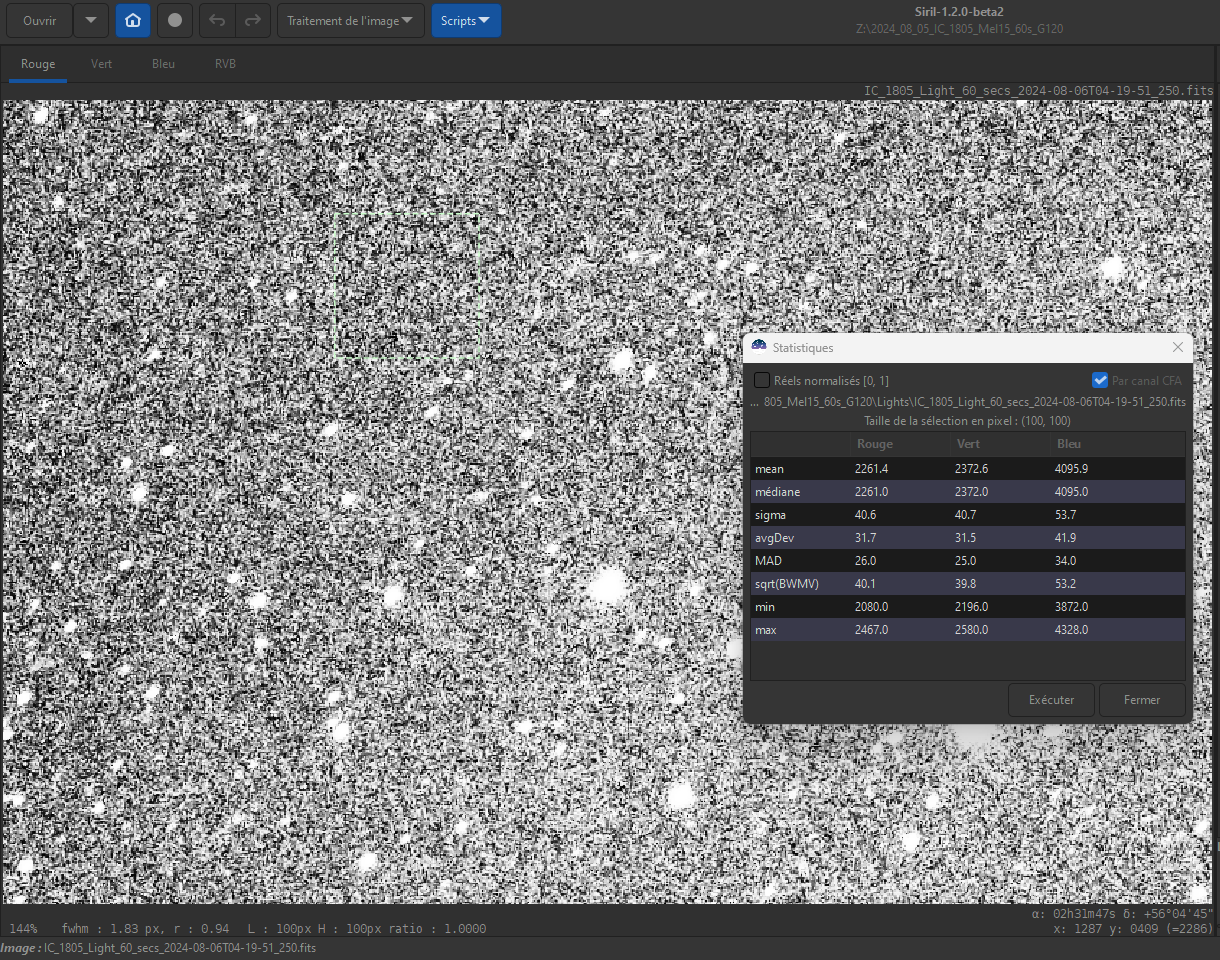The height and width of the screenshot is (960, 1220).
Task: Select the min row label
Action: click(x=765, y=607)
